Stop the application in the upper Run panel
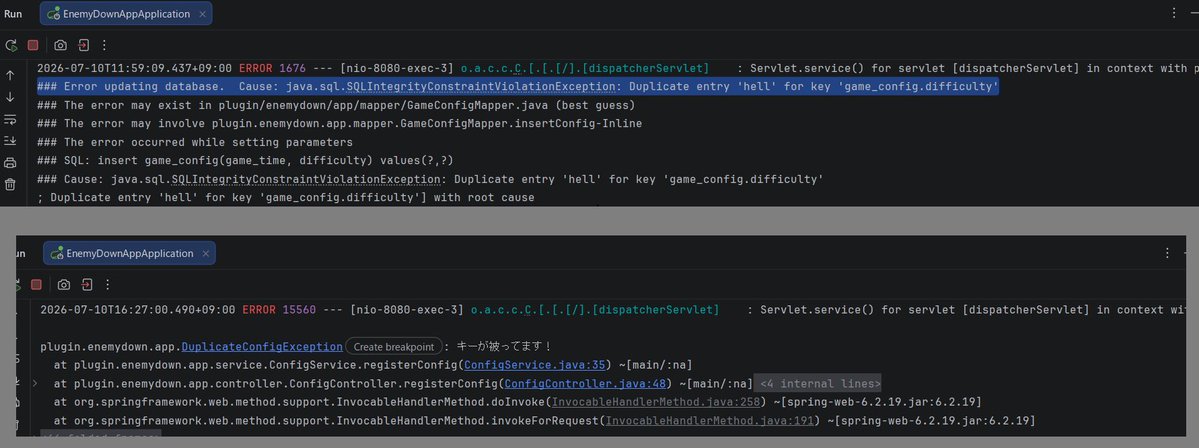The width and height of the screenshot is (1199, 448). coord(33,45)
